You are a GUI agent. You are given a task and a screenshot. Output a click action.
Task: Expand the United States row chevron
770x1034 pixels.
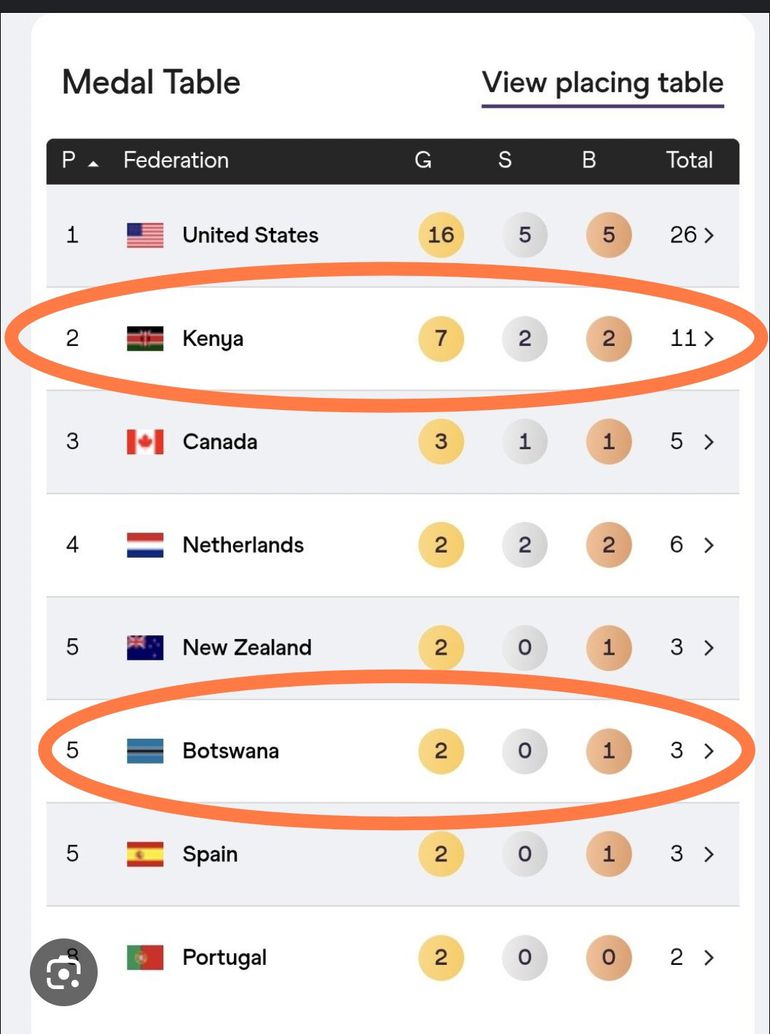click(709, 236)
